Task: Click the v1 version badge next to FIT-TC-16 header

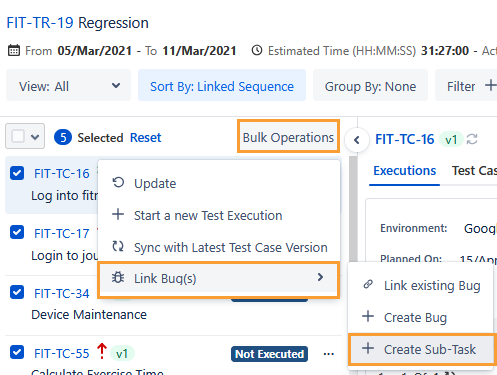Action: pos(451,140)
